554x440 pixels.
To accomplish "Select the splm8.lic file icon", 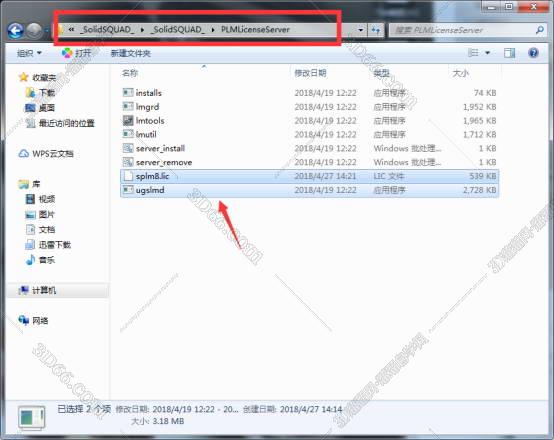I will [128, 176].
